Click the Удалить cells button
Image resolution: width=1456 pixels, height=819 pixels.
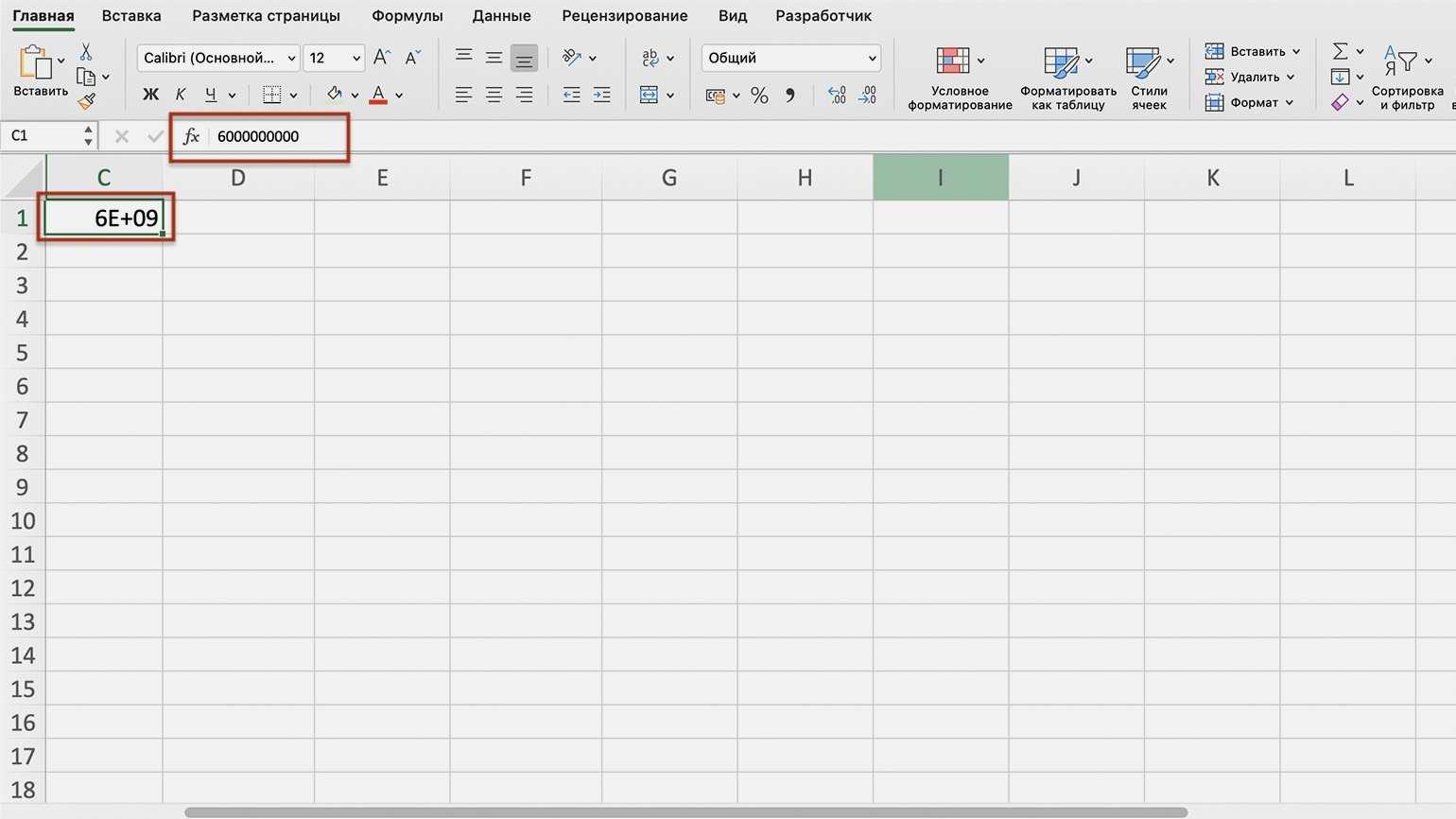pos(1248,77)
